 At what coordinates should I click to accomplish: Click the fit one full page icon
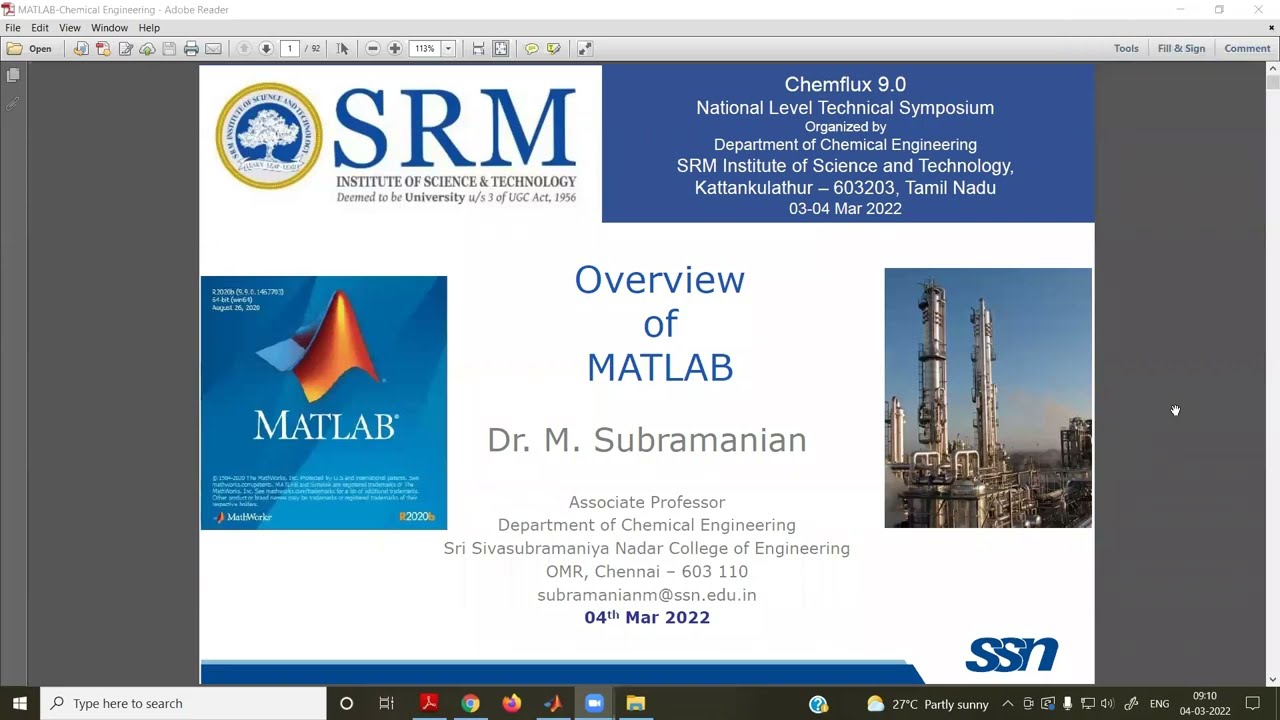click(x=501, y=48)
